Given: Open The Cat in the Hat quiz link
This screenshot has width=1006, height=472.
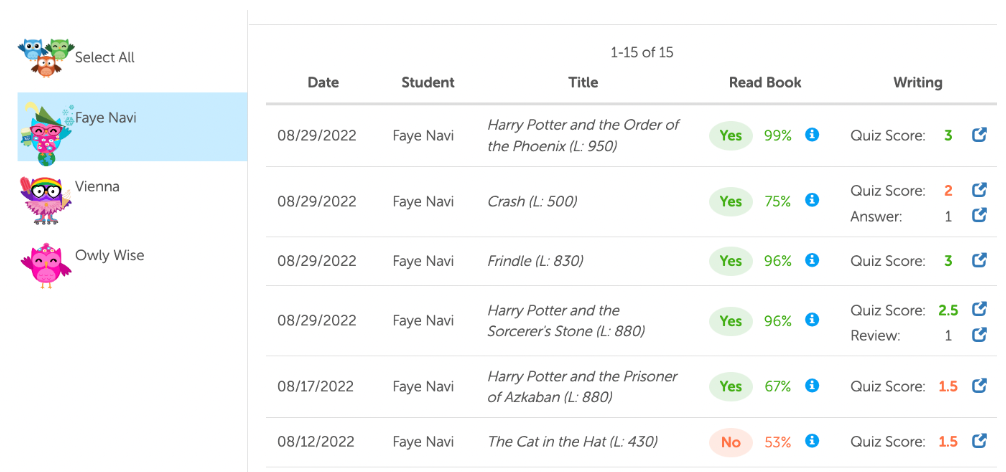Looking at the screenshot, I should tap(980, 441).
